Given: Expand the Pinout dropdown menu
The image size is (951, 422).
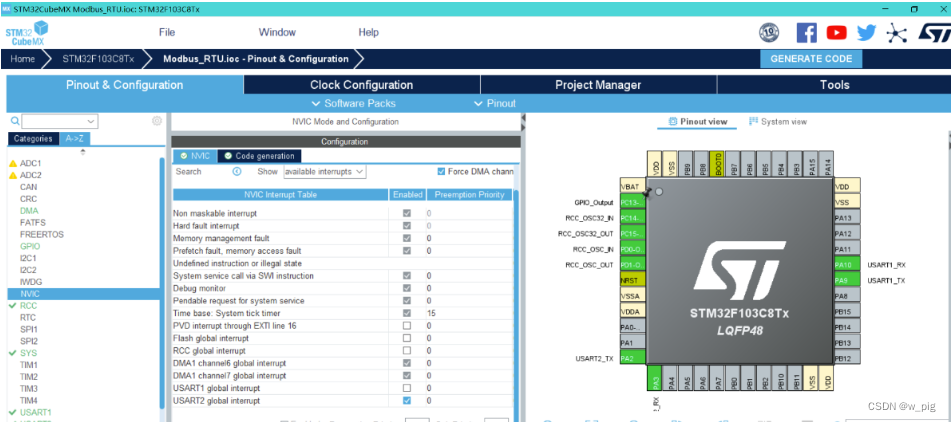Looking at the screenshot, I should click(496, 103).
